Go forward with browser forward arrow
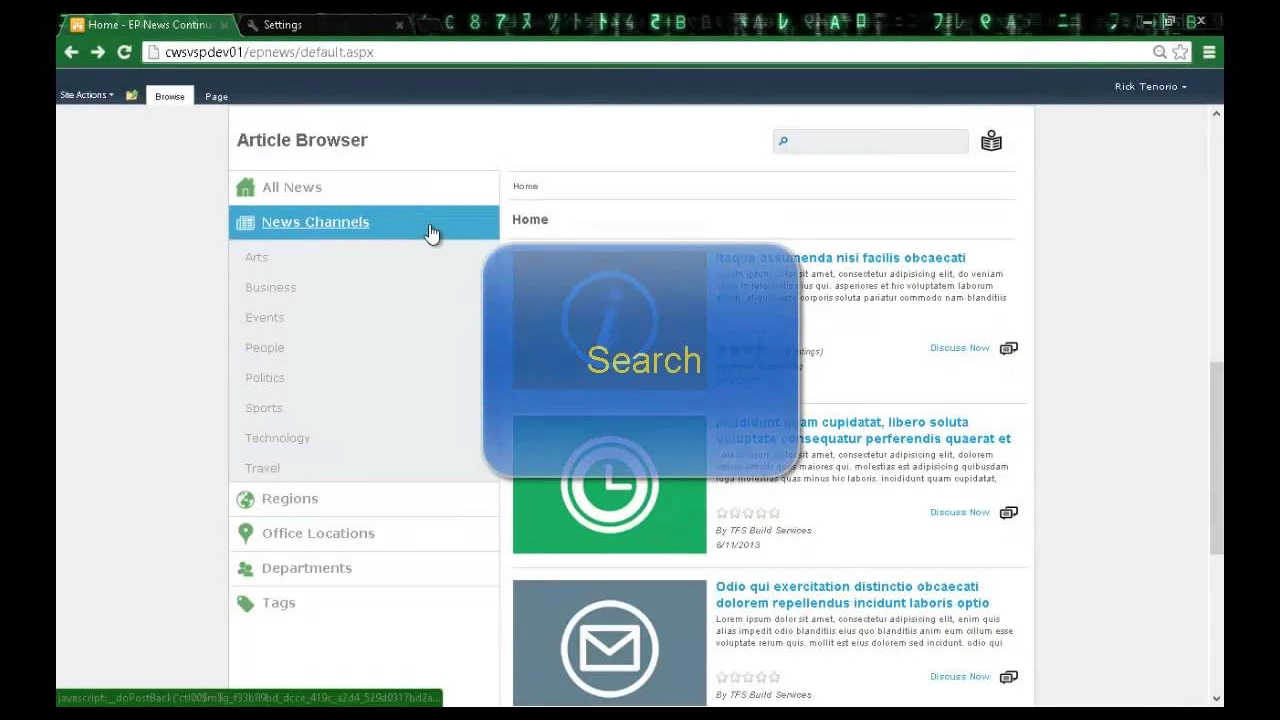The width and height of the screenshot is (1280, 720). [98, 52]
